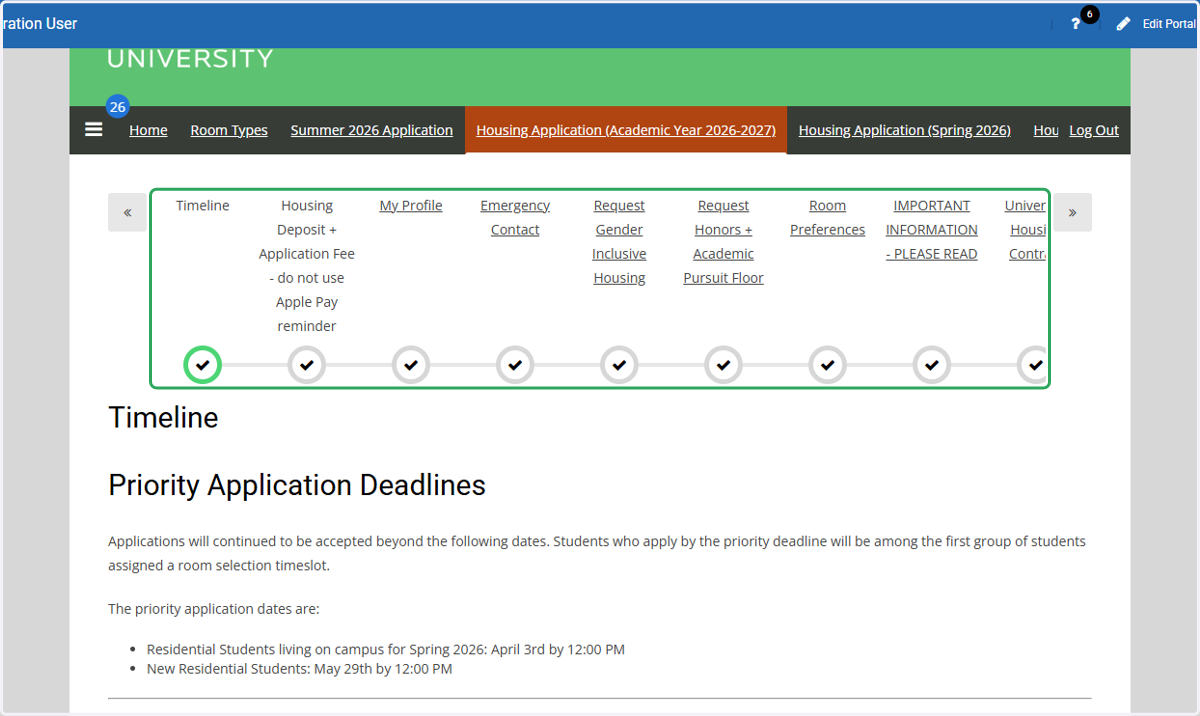Screen dimensions: 1200x716
Task: Click the checkmark circle under Housing Deposit
Action: [x=307, y=365]
